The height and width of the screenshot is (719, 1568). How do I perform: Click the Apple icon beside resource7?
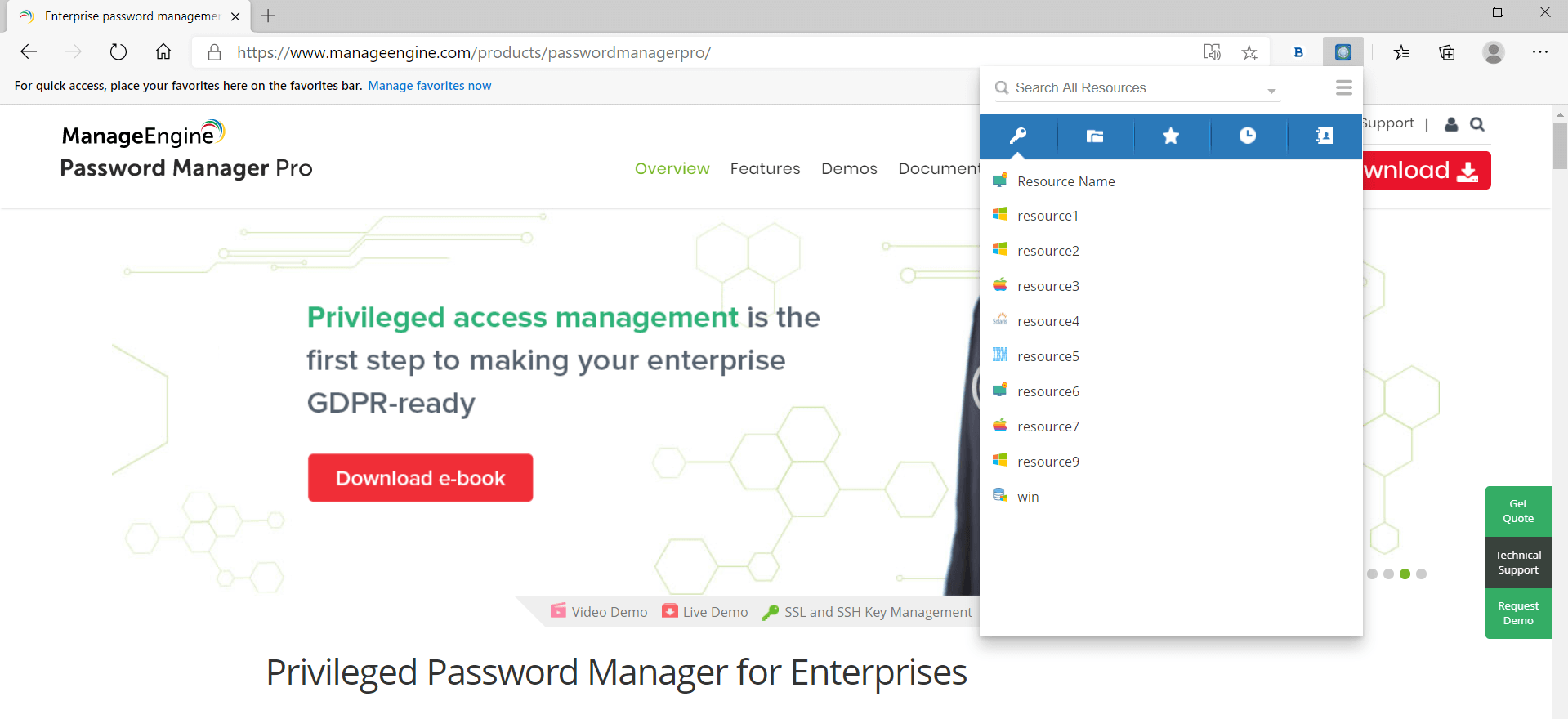[x=1000, y=425]
